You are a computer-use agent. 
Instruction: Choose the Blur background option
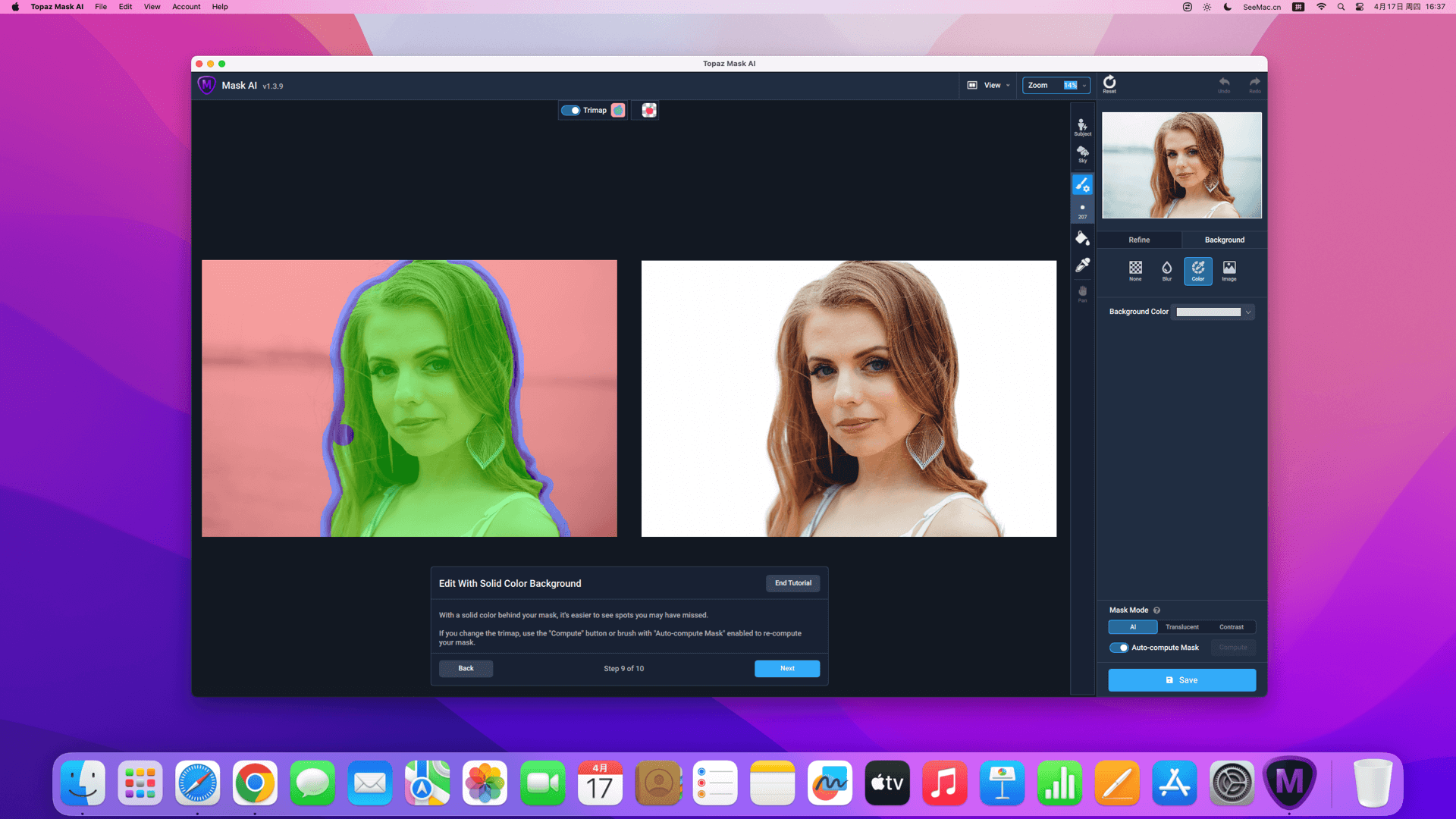1166,270
